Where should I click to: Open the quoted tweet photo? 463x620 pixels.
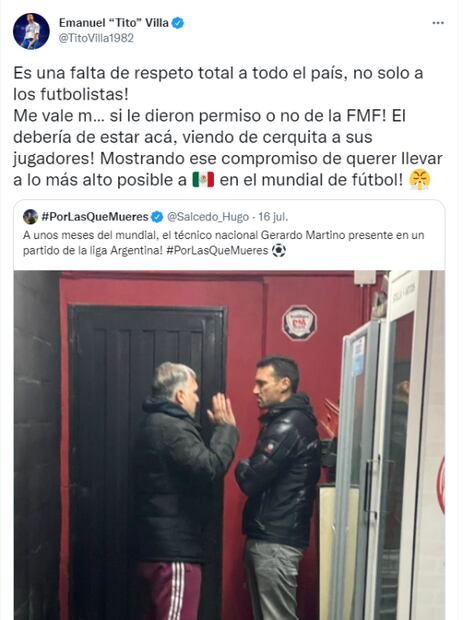229,445
